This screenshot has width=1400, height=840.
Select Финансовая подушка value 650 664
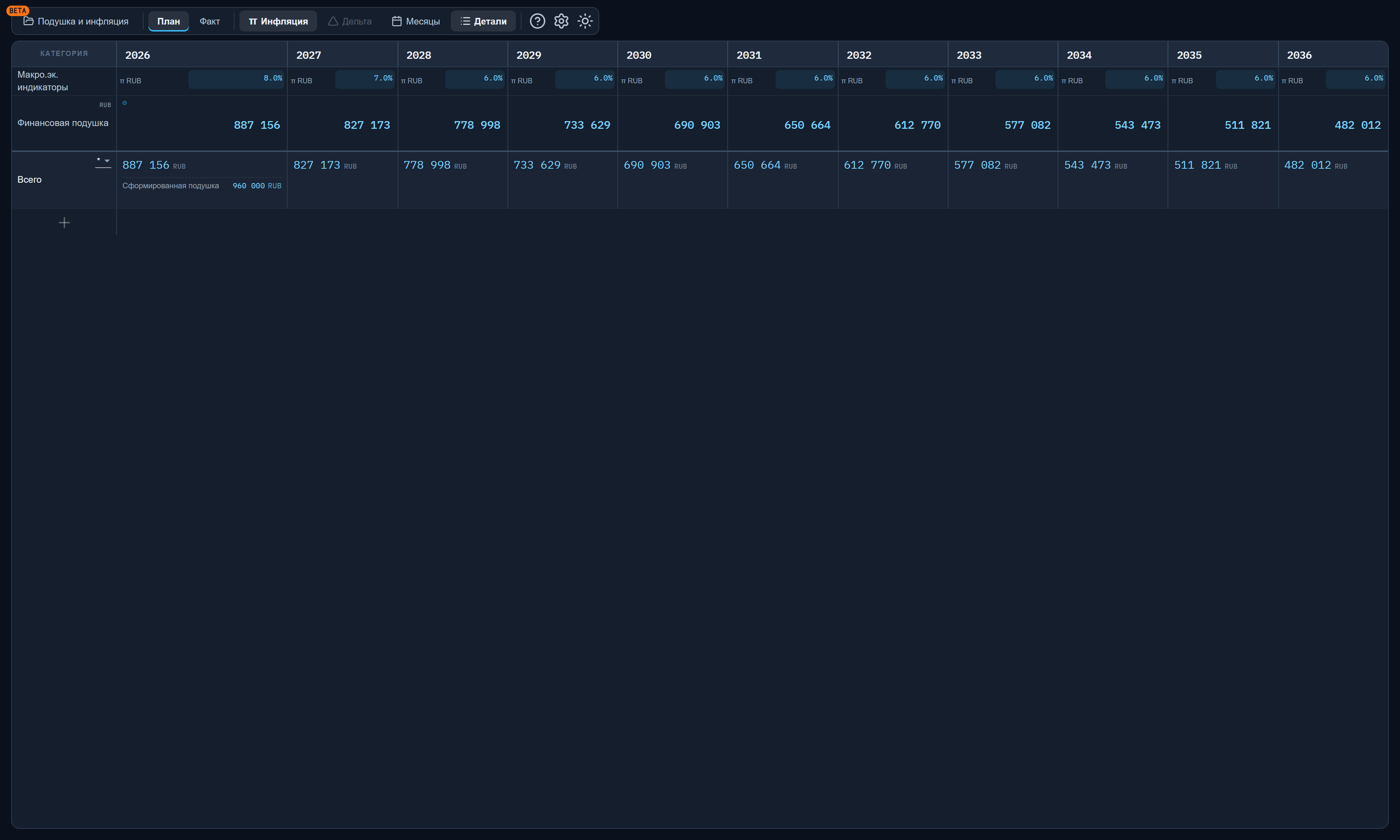tap(807, 125)
